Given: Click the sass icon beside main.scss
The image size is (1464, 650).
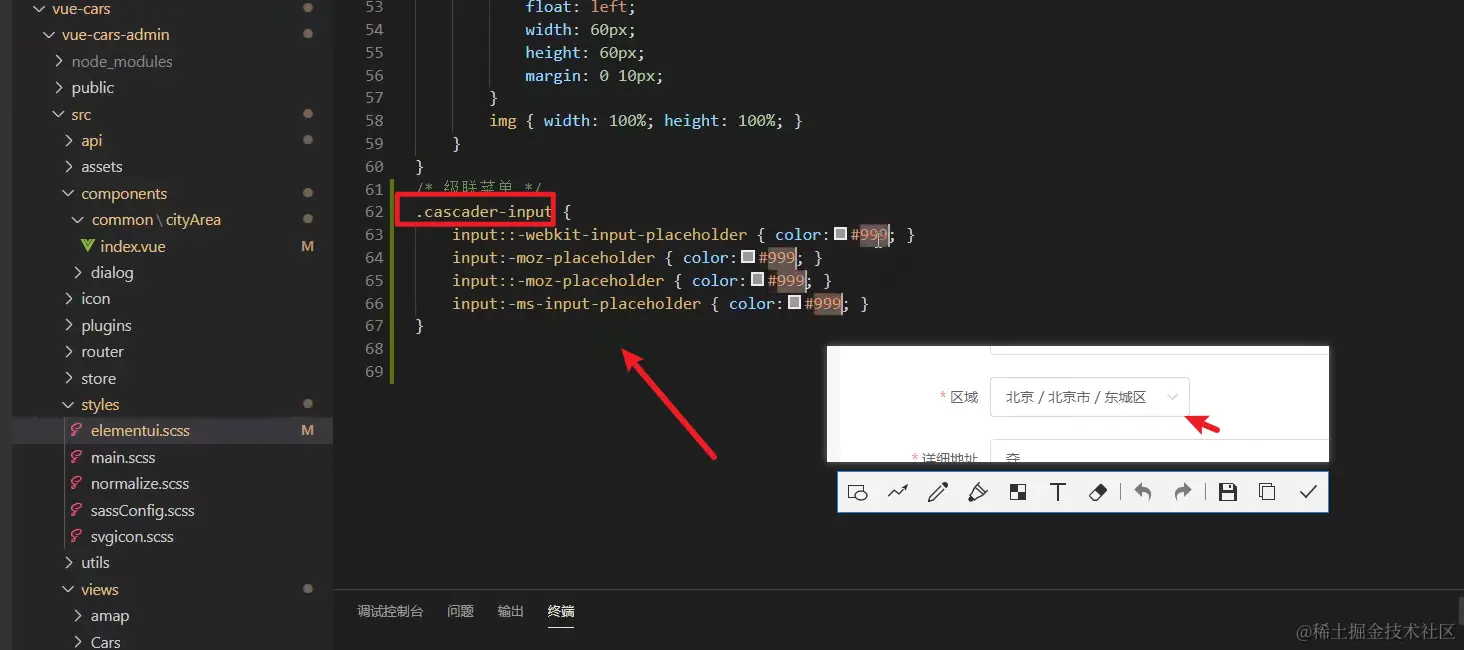Looking at the screenshot, I should point(77,457).
